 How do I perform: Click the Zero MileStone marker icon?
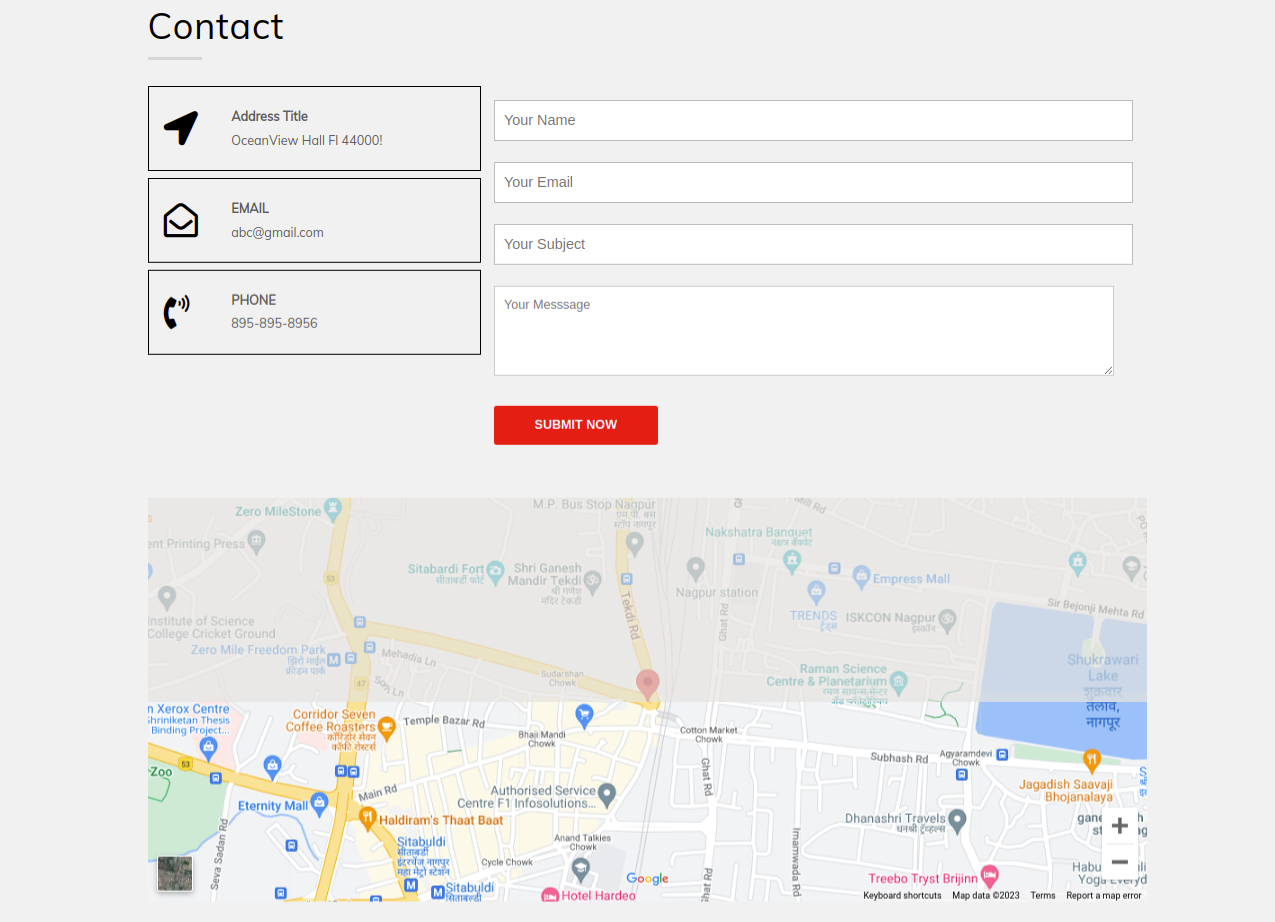[333, 509]
